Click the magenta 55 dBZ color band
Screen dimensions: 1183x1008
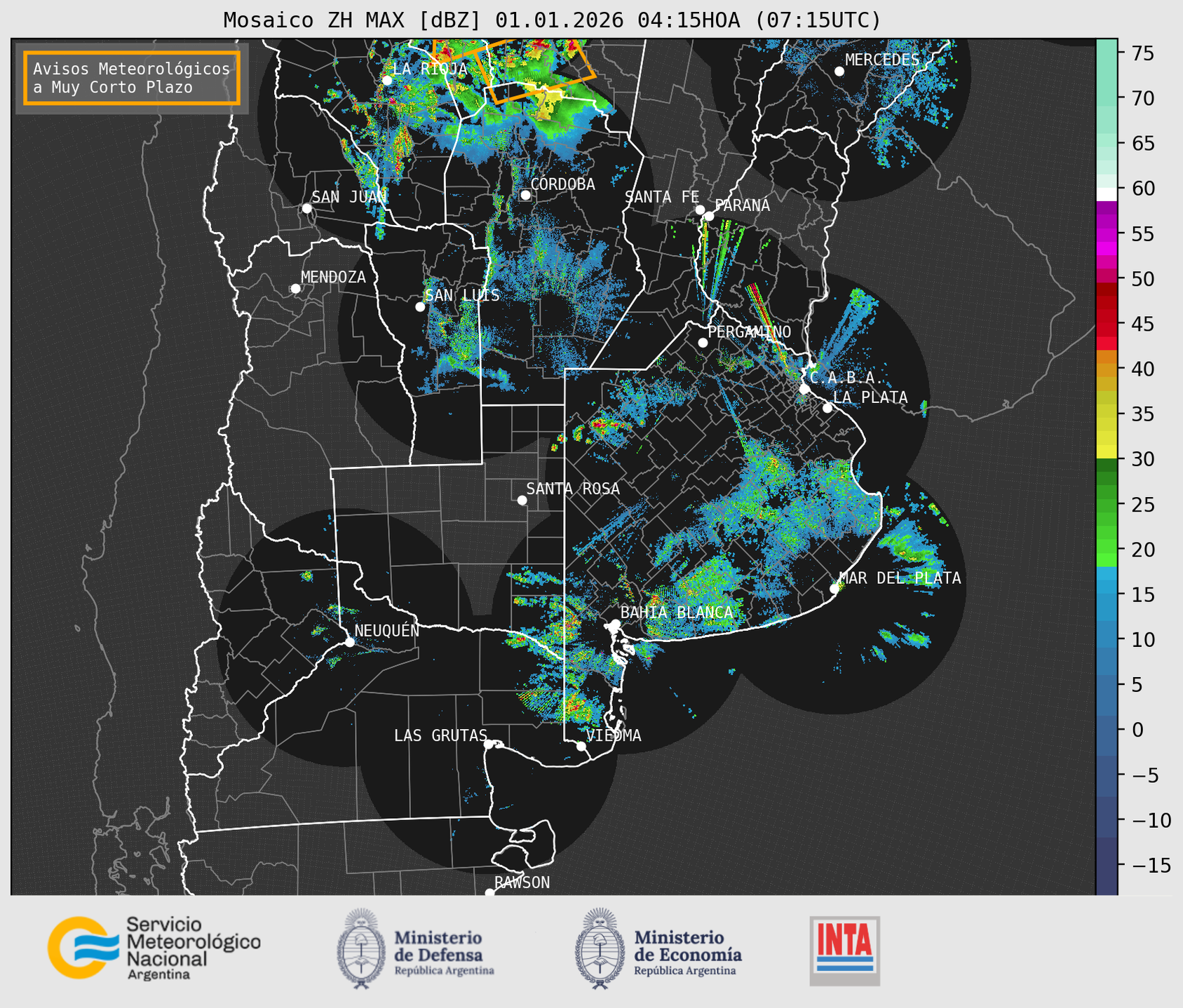coord(1106,235)
